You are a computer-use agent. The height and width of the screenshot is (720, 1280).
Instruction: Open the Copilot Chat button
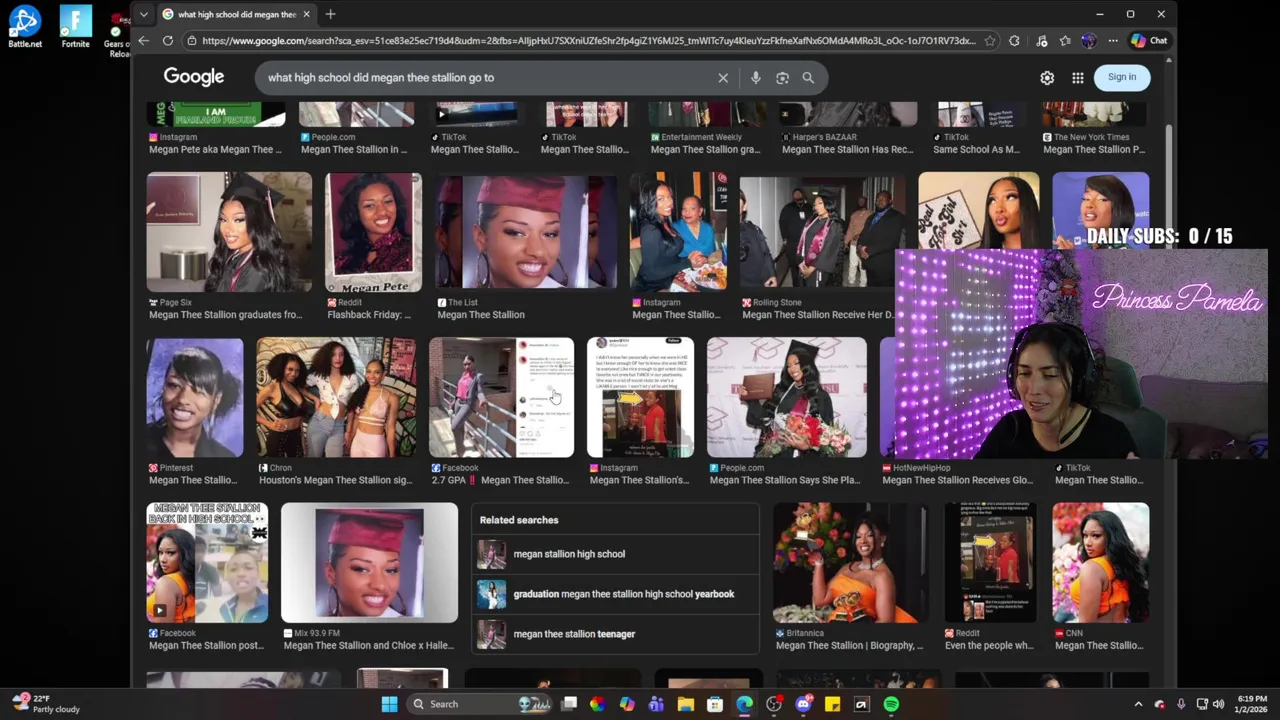click(x=1148, y=41)
